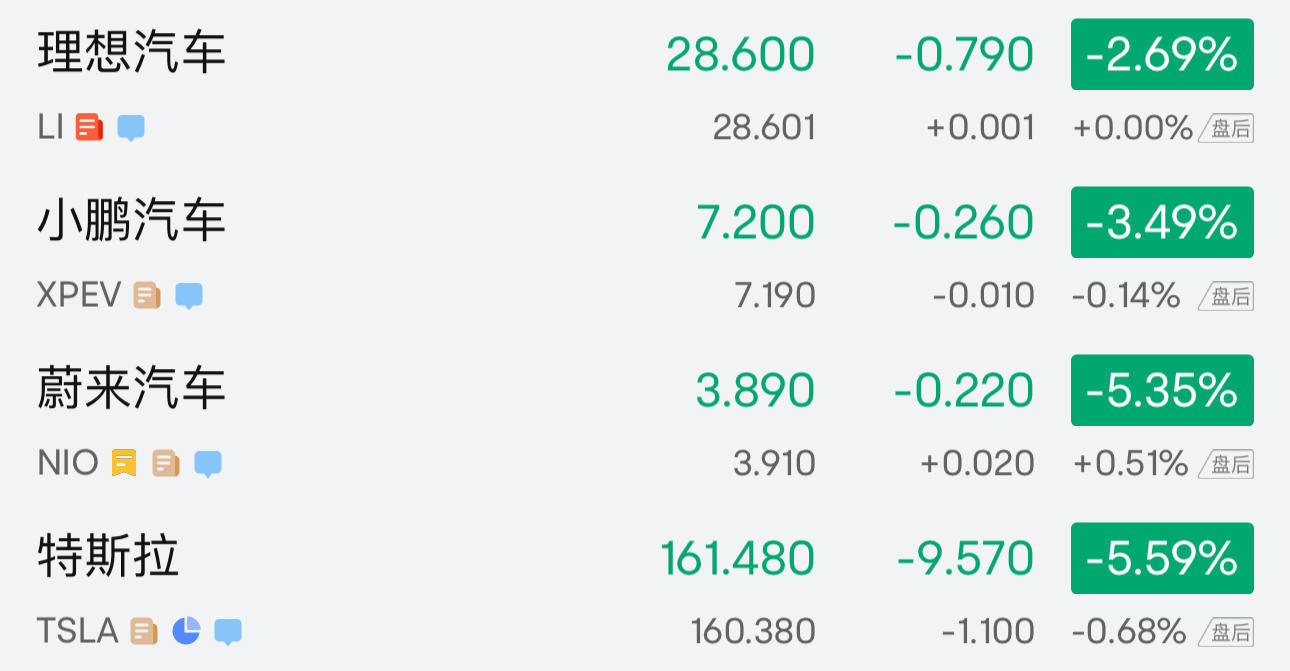Toggle the -2.69% change badge for 理想汽车

(x=1162, y=54)
